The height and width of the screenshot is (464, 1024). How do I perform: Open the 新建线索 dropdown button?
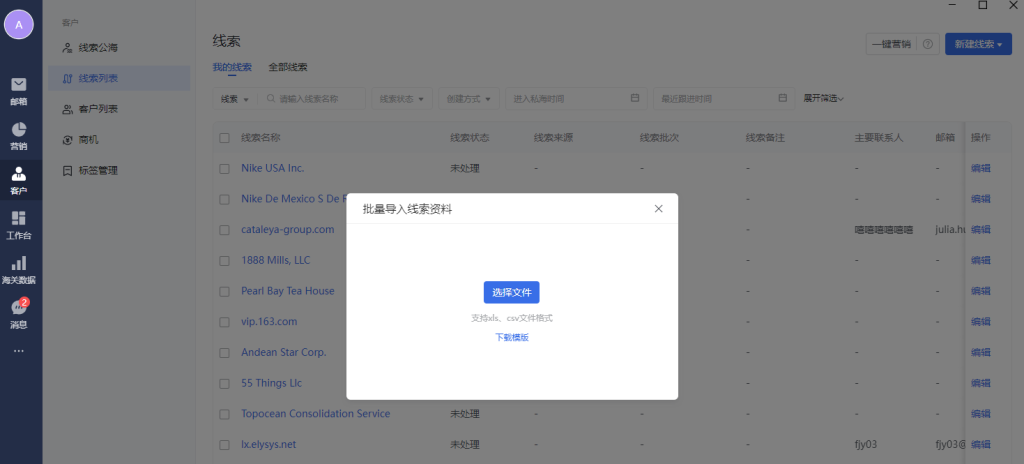coord(978,44)
